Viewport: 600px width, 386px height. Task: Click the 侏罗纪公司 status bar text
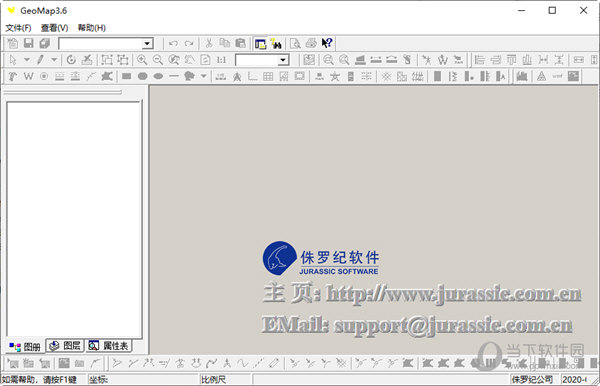[x=532, y=379]
